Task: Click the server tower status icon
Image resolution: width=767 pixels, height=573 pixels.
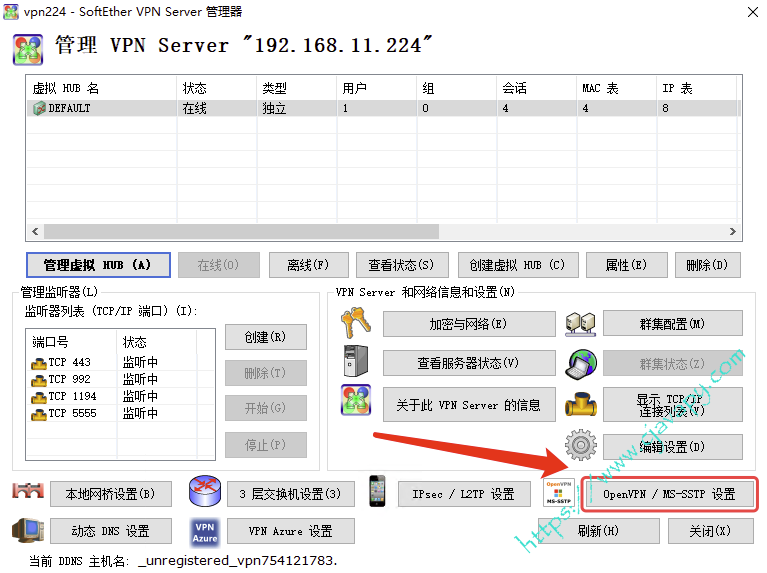Action: (356, 361)
